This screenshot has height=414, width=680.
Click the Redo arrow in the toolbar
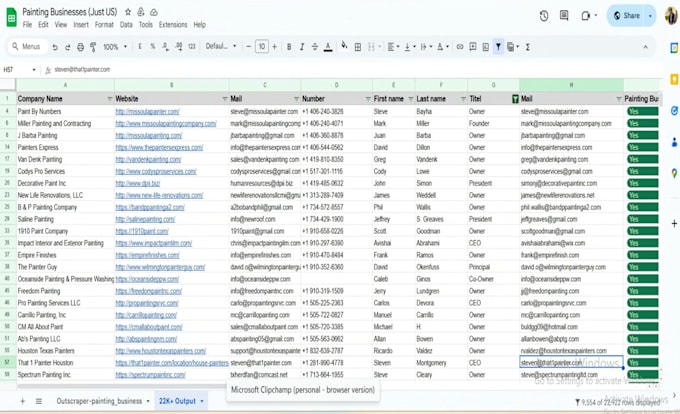pyautogui.click(x=68, y=47)
